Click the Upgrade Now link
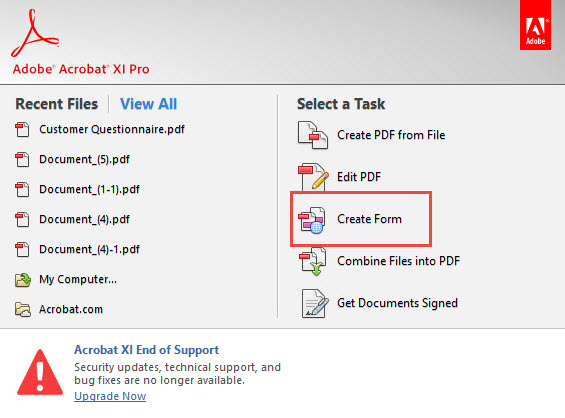Image resolution: width=565 pixels, height=418 pixels. (x=110, y=396)
